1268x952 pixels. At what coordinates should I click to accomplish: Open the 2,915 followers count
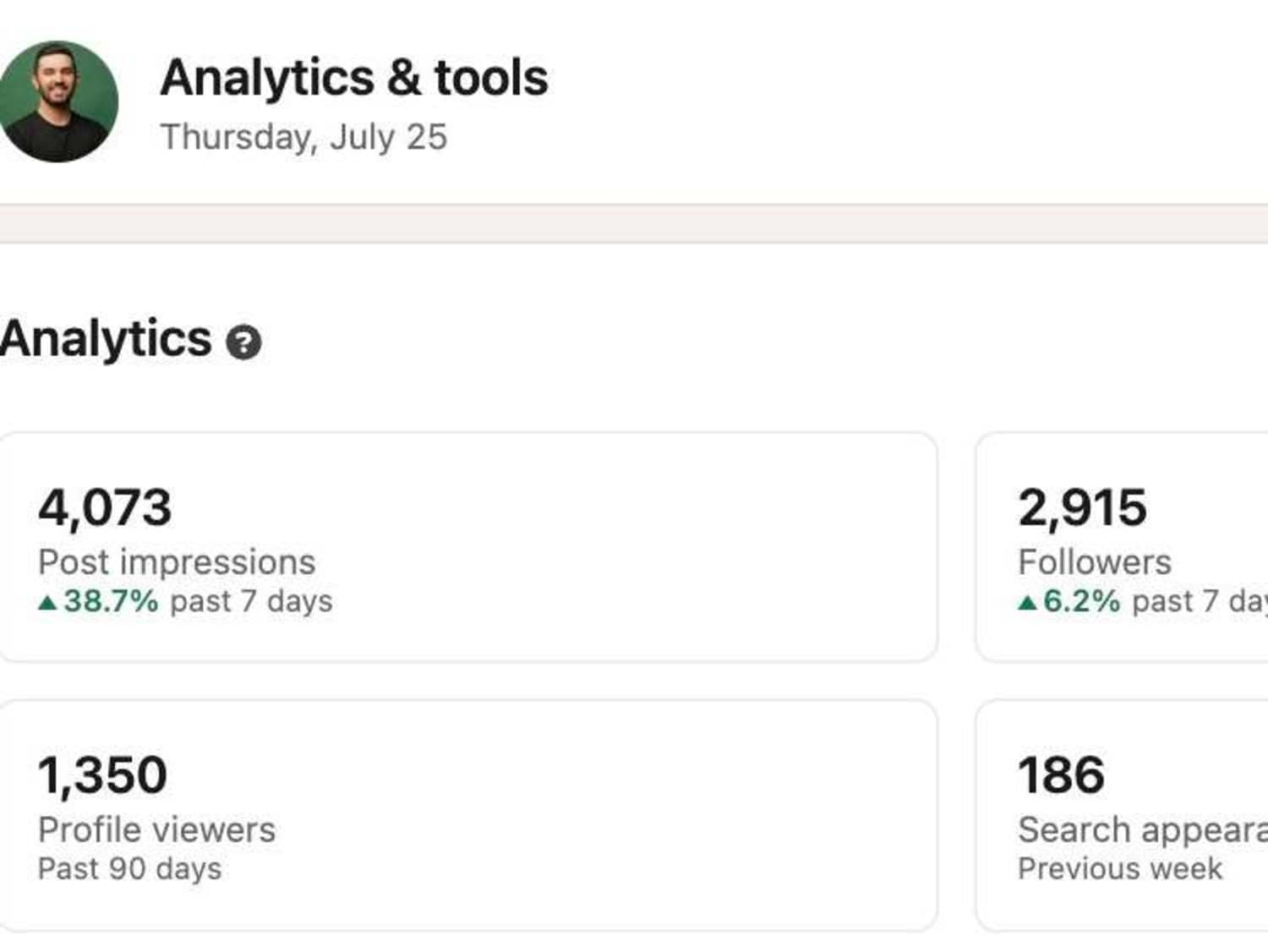tap(1082, 508)
